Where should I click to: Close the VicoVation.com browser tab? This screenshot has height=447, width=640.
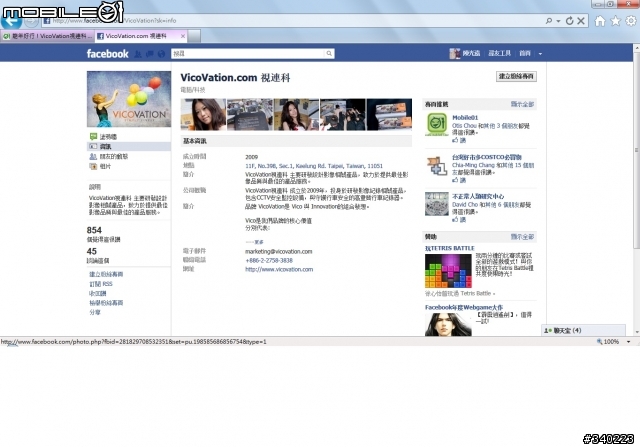pyautogui.click(x=183, y=36)
